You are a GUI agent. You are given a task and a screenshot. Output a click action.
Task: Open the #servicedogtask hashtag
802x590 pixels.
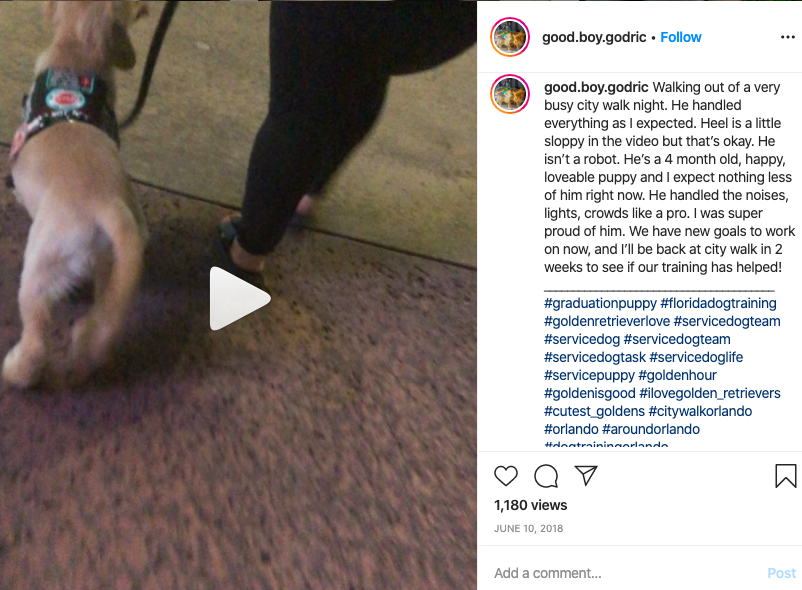click(595, 357)
